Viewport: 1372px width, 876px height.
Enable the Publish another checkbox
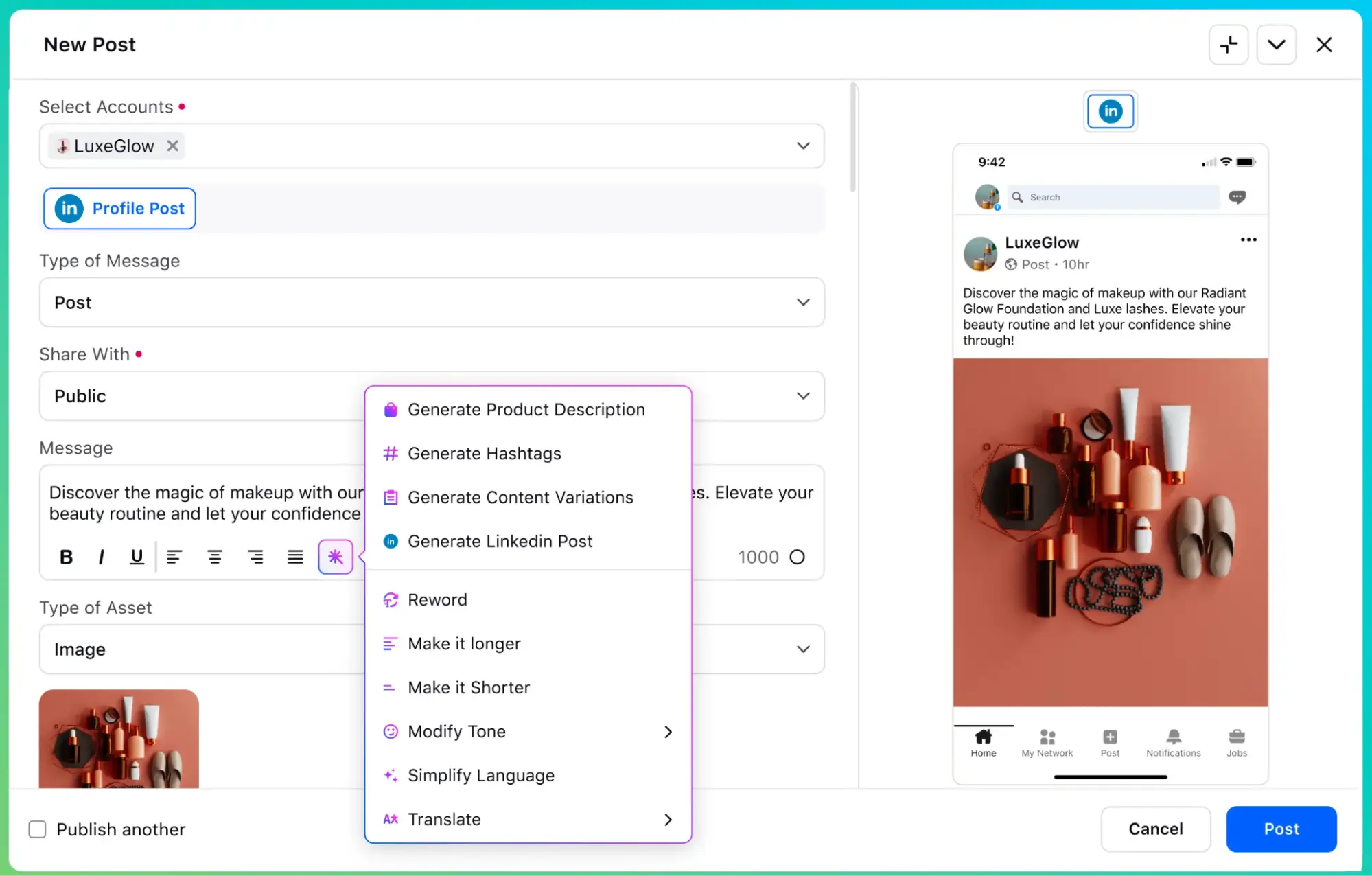coord(37,829)
